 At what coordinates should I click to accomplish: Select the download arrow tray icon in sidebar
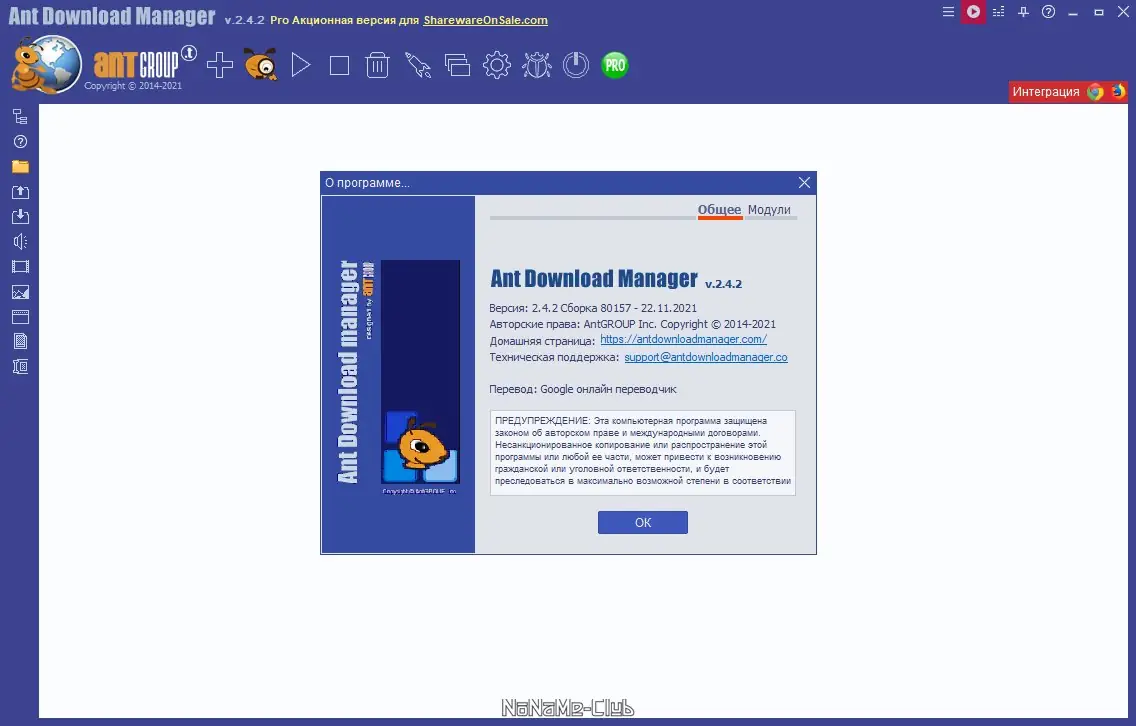point(20,217)
